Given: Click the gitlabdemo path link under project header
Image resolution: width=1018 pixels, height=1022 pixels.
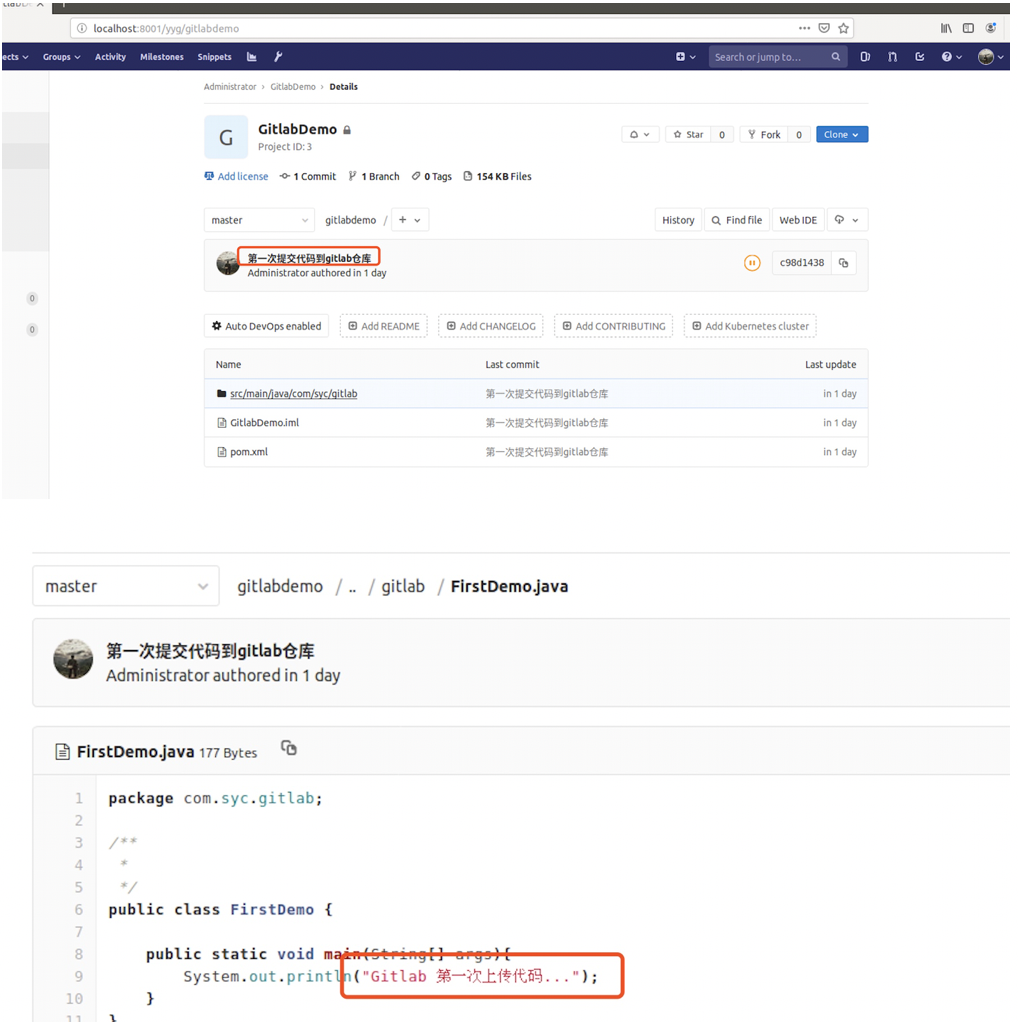Looking at the screenshot, I should click(351, 220).
